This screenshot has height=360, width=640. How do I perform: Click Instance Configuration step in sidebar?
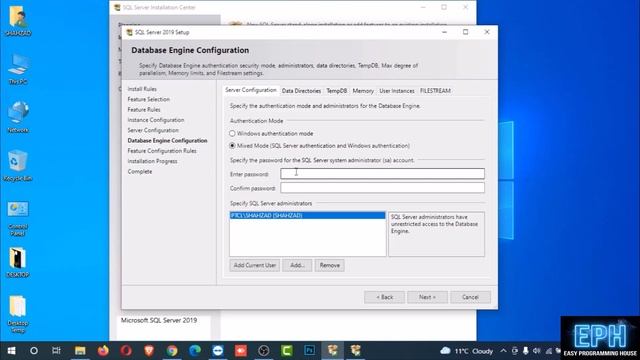click(156, 120)
